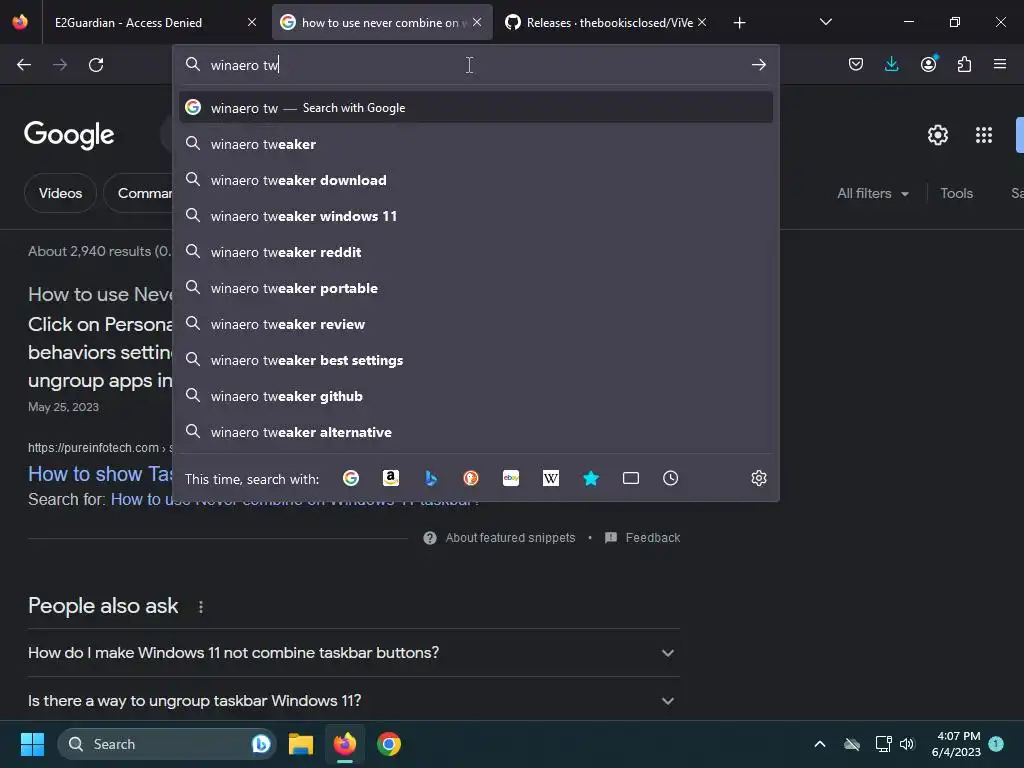Open the volume tray icon
Image resolution: width=1024 pixels, height=768 pixels.
(907, 744)
